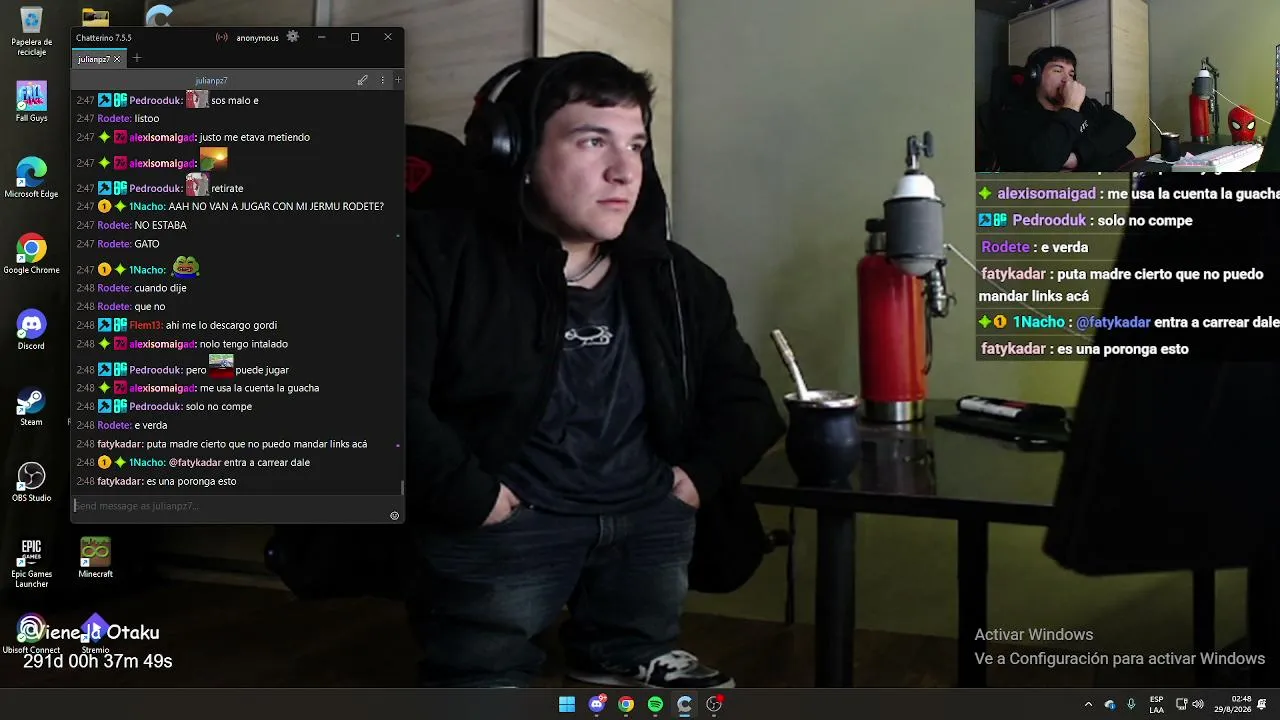Click message 'me usa la cuenta la guacha' in Chatterino
This screenshot has width=1280, height=720.
[x=260, y=389]
